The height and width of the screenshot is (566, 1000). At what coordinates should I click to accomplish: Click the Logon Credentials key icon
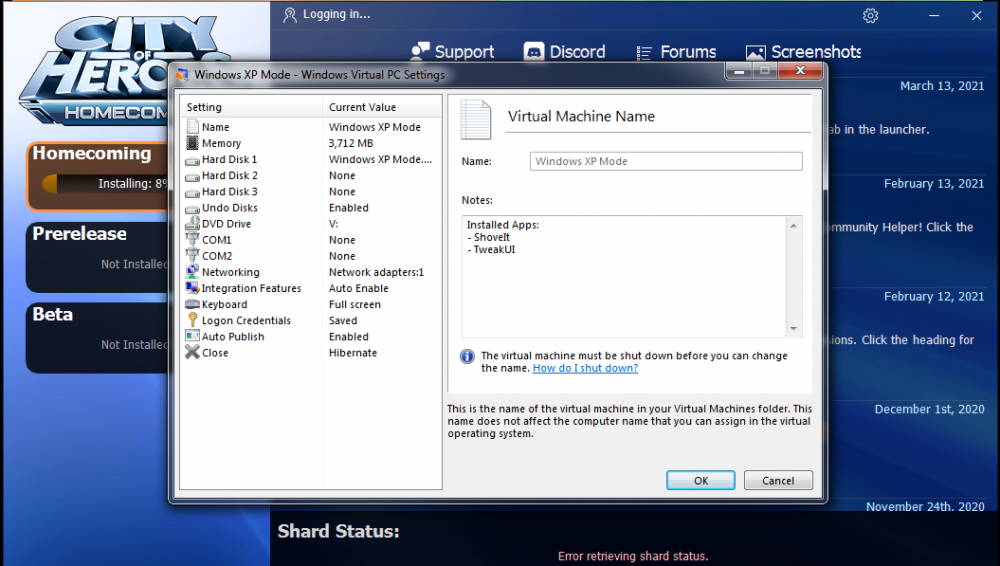pyautogui.click(x=193, y=320)
